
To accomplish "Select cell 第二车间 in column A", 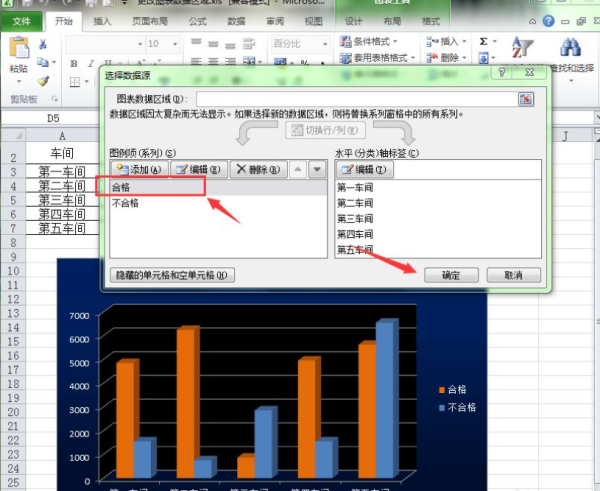I will click(62, 186).
